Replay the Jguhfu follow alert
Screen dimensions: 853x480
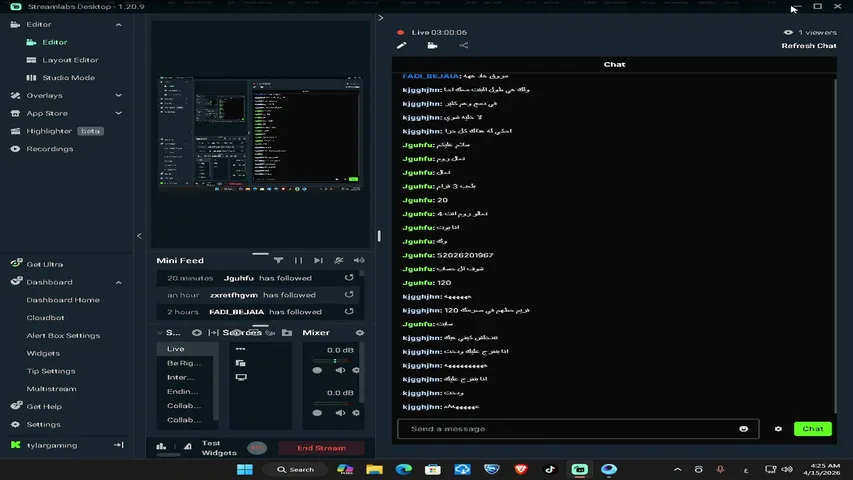tap(349, 278)
